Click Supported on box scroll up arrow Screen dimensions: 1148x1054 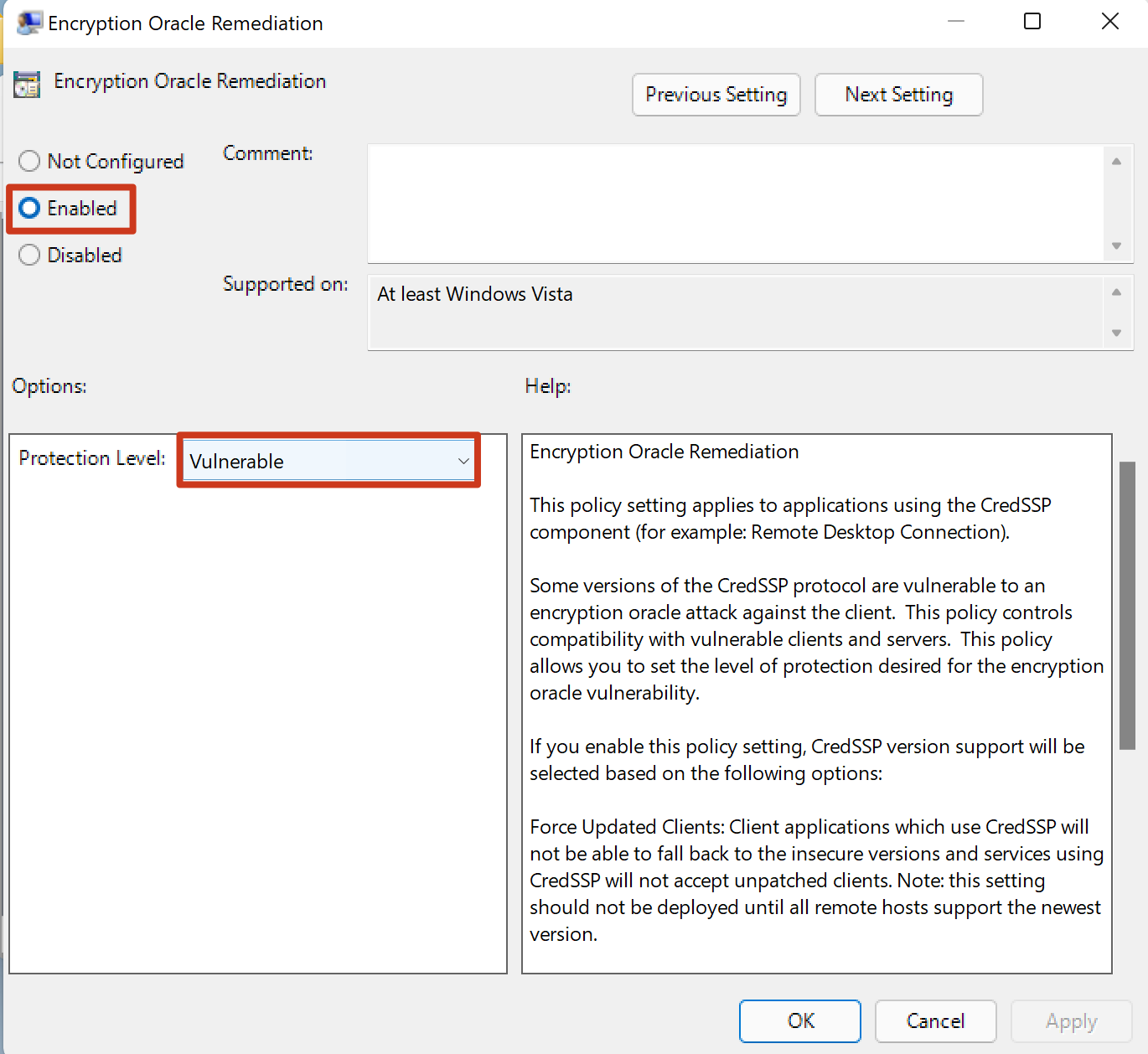tap(1116, 292)
